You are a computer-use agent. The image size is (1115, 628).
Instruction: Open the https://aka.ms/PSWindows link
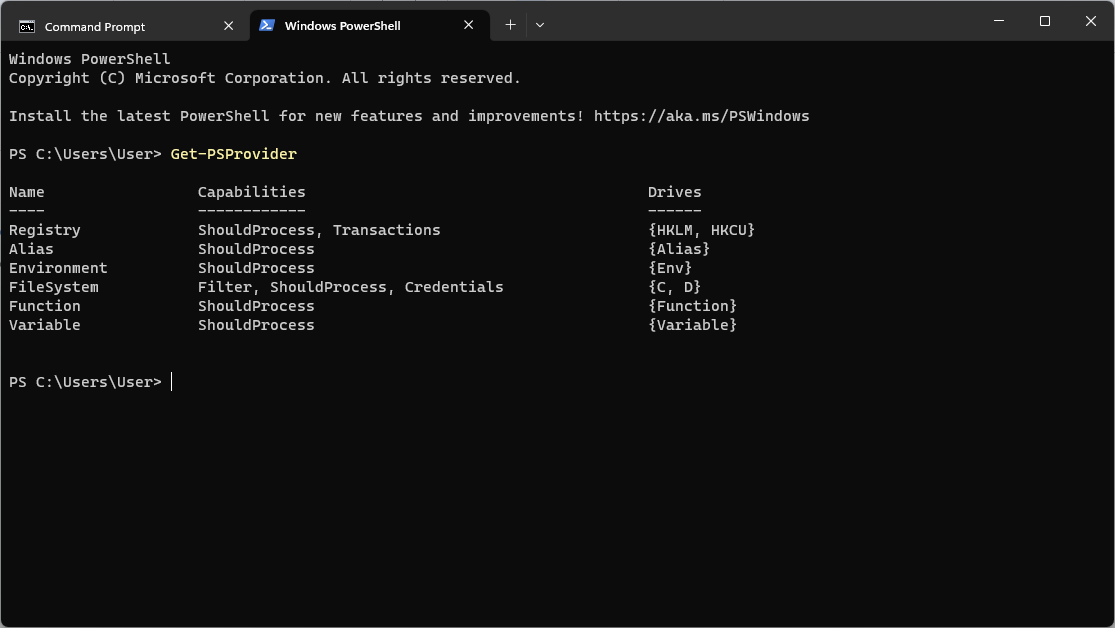point(701,116)
